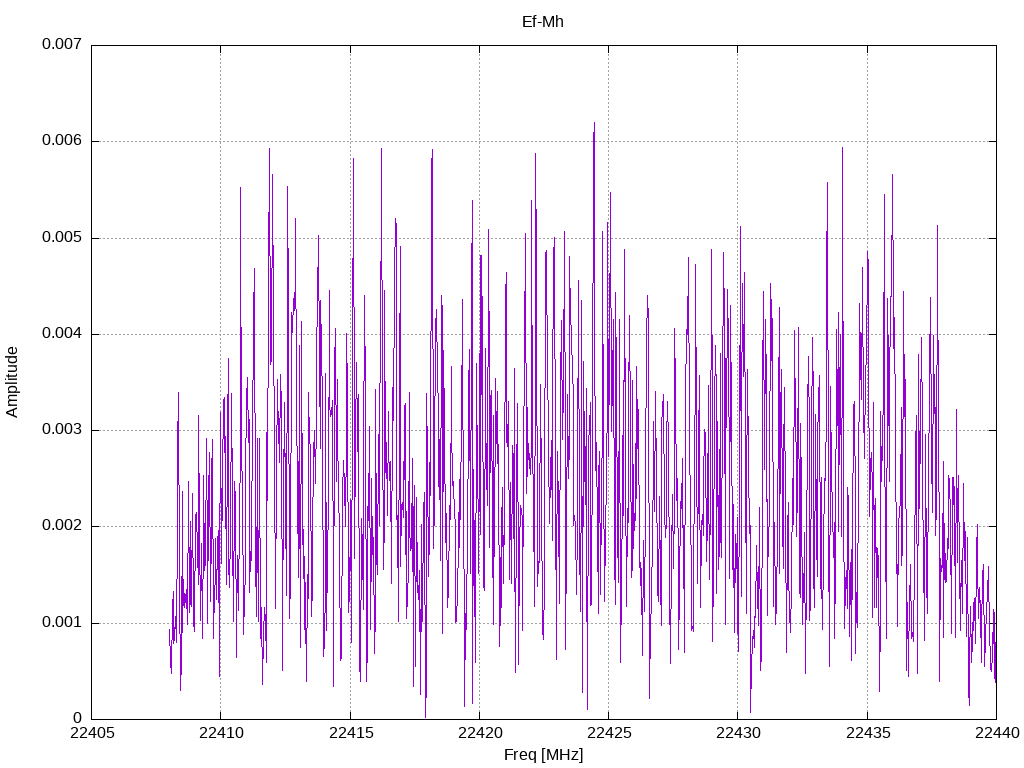
Task: Click the x-axis tick label 22410
Action: (221, 733)
